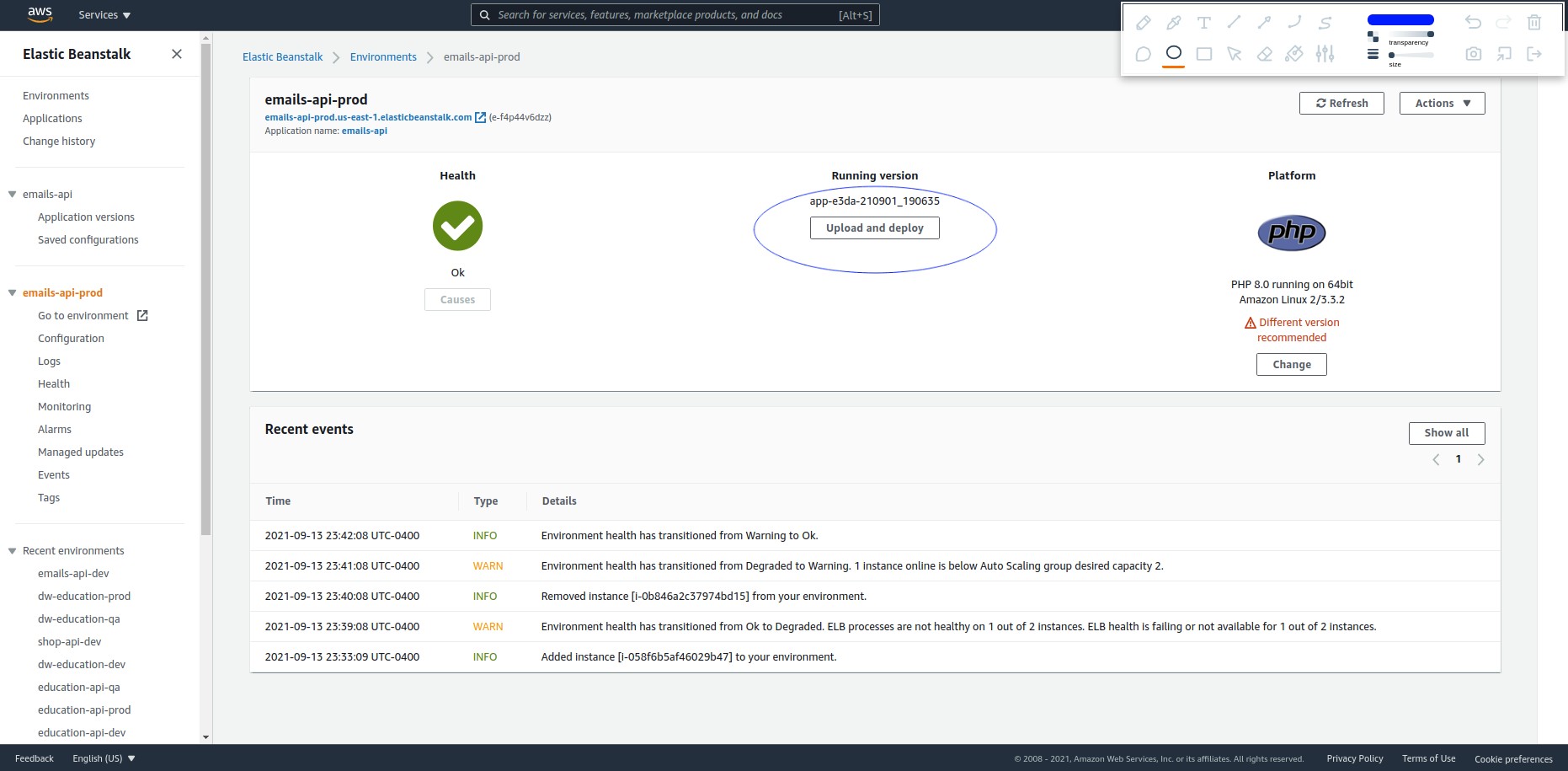Open the Logs page
The image size is (1568, 771).
(49, 361)
